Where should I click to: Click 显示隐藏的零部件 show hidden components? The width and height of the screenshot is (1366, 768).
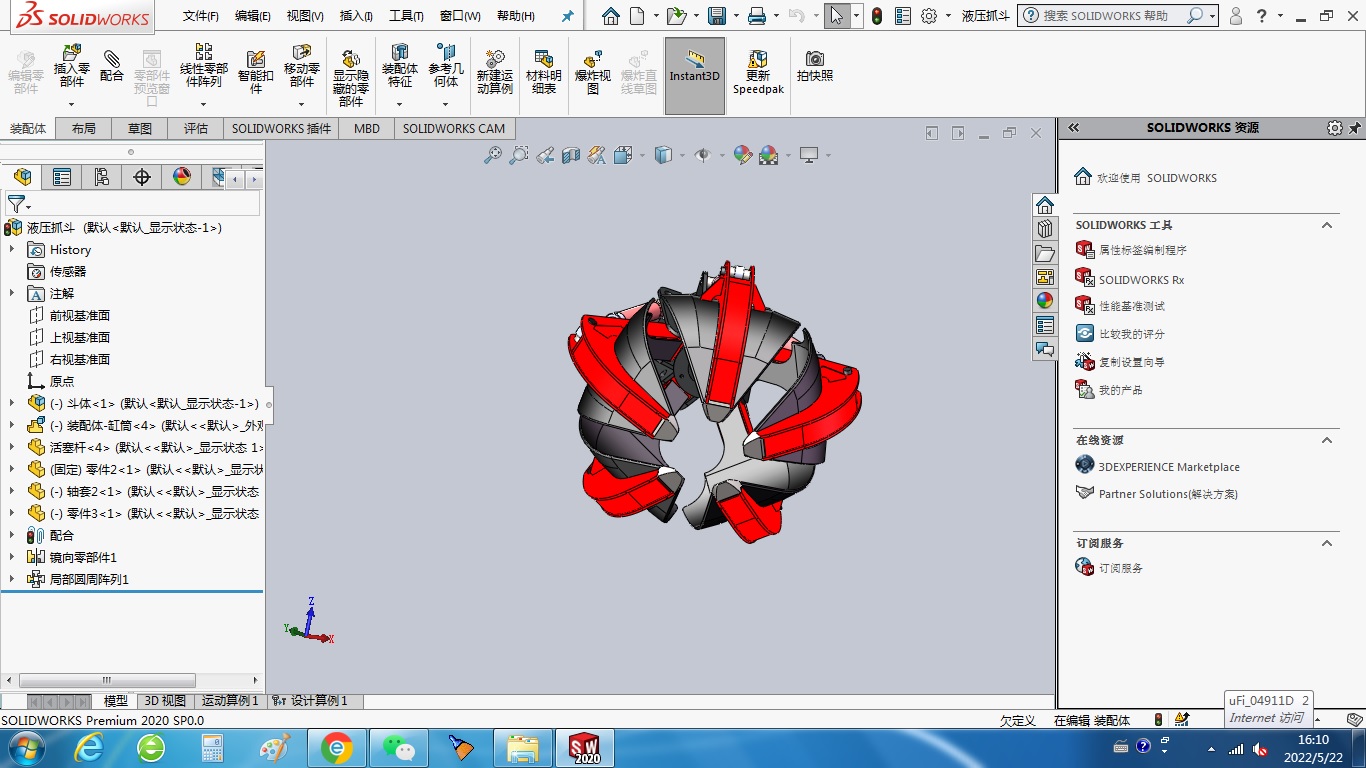click(351, 78)
